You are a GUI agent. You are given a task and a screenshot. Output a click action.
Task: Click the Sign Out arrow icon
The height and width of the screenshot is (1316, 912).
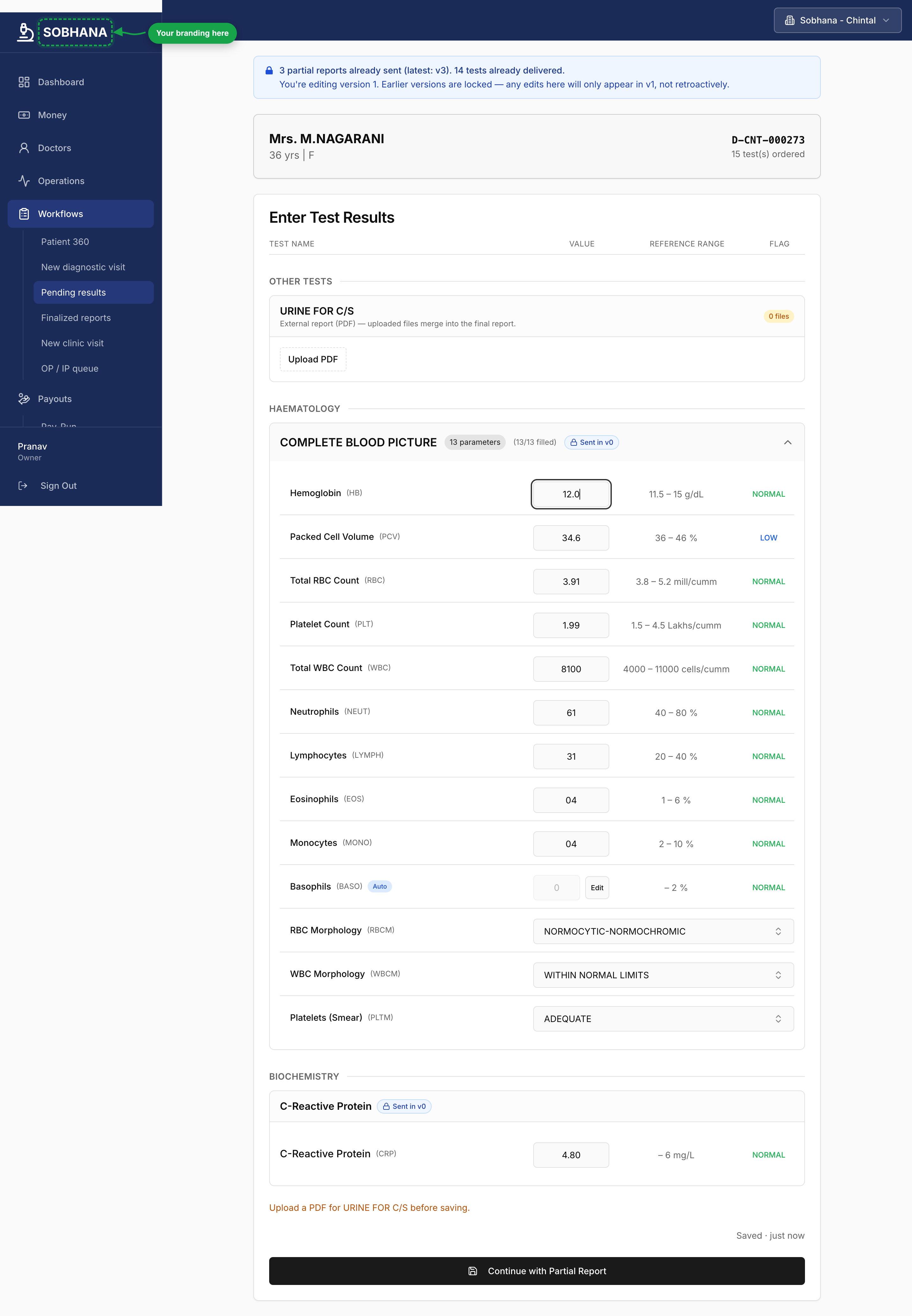click(x=23, y=486)
